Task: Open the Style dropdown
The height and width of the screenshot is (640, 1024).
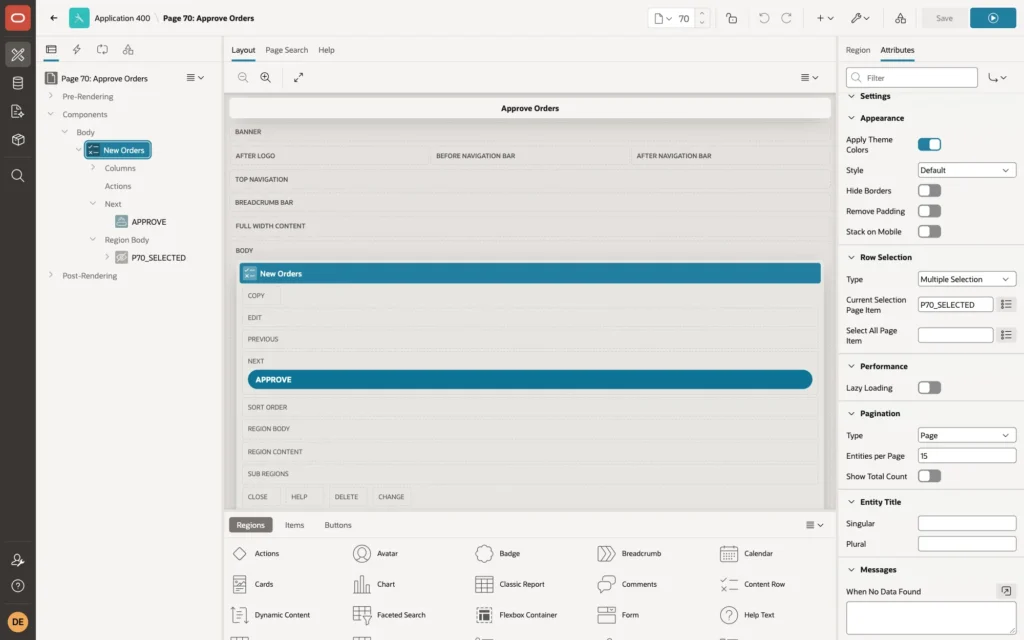Action: pos(967,170)
